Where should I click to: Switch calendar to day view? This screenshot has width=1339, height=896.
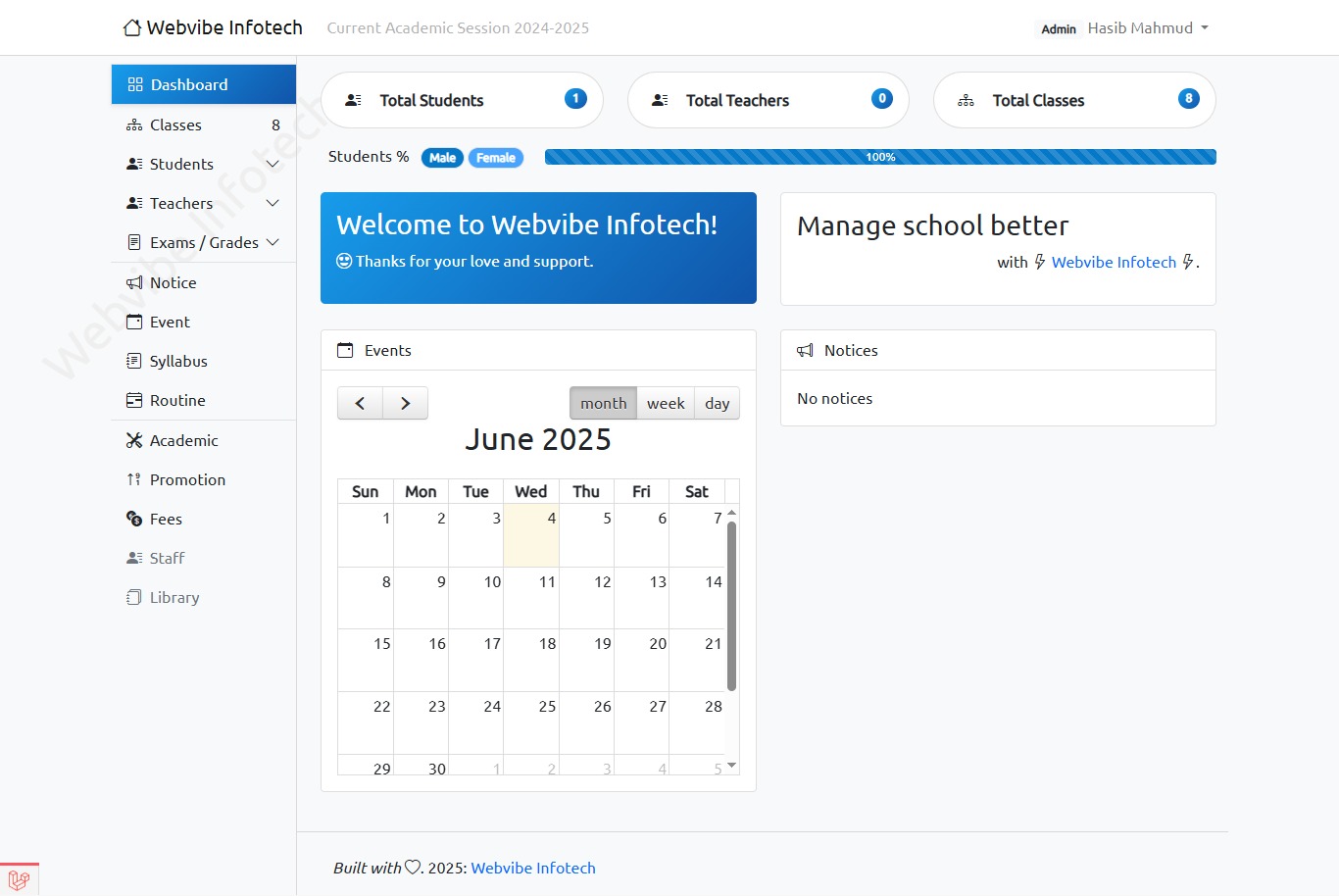point(717,404)
